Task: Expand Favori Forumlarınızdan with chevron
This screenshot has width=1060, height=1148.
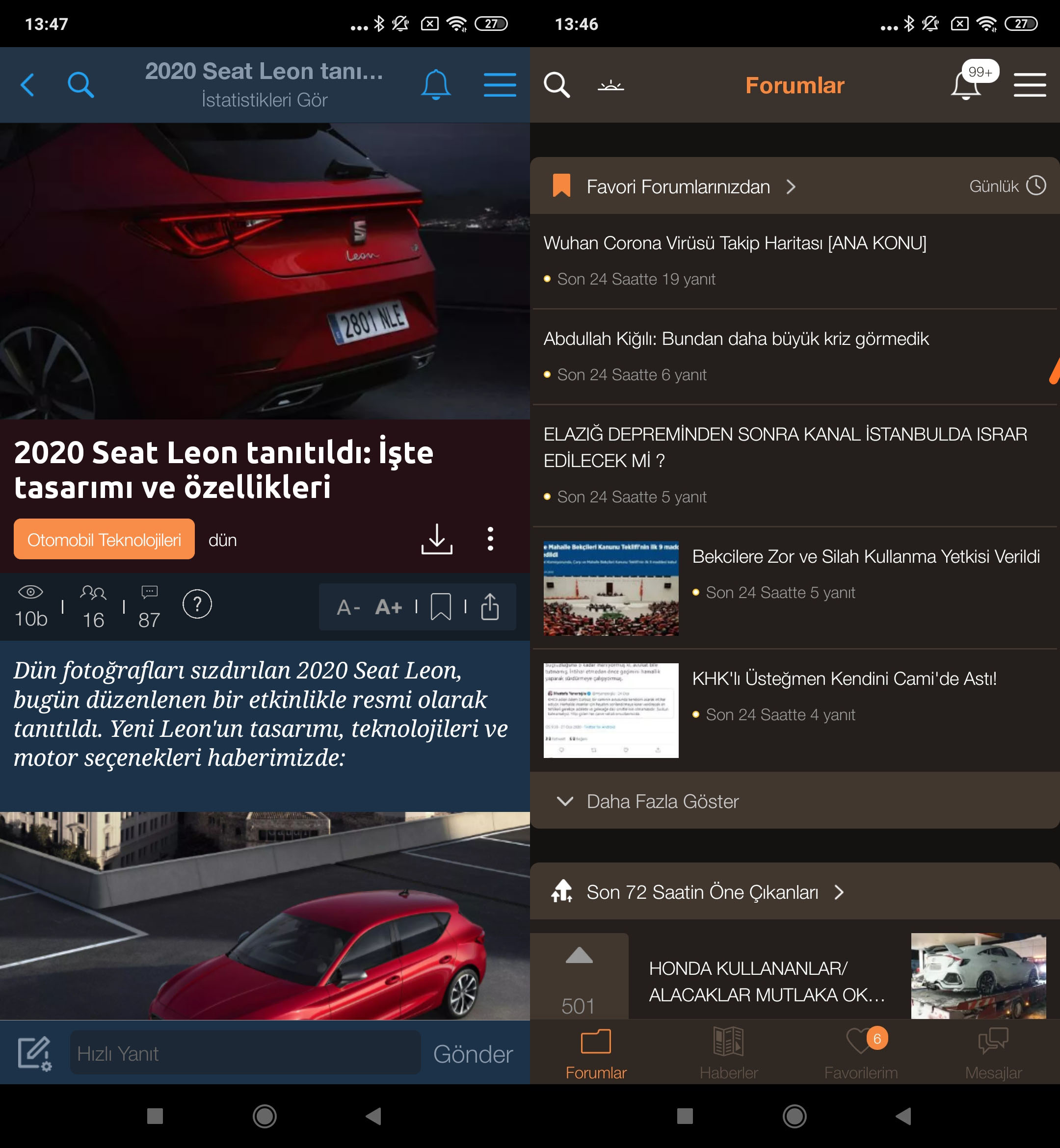Action: tap(791, 186)
